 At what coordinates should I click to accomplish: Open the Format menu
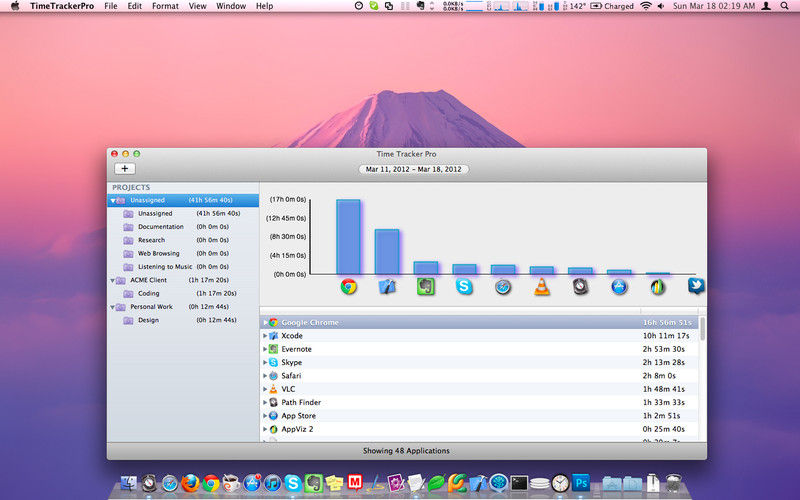[x=165, y=6]
